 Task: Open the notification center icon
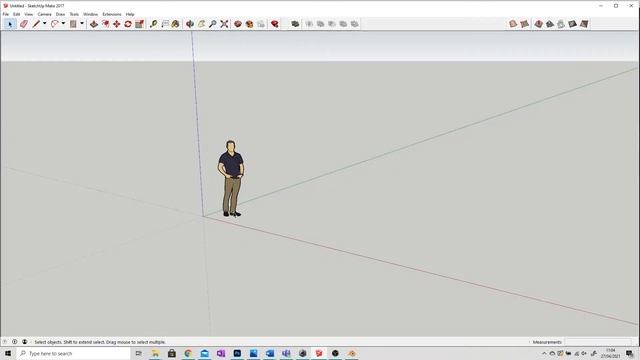click(x=629, y=353)
